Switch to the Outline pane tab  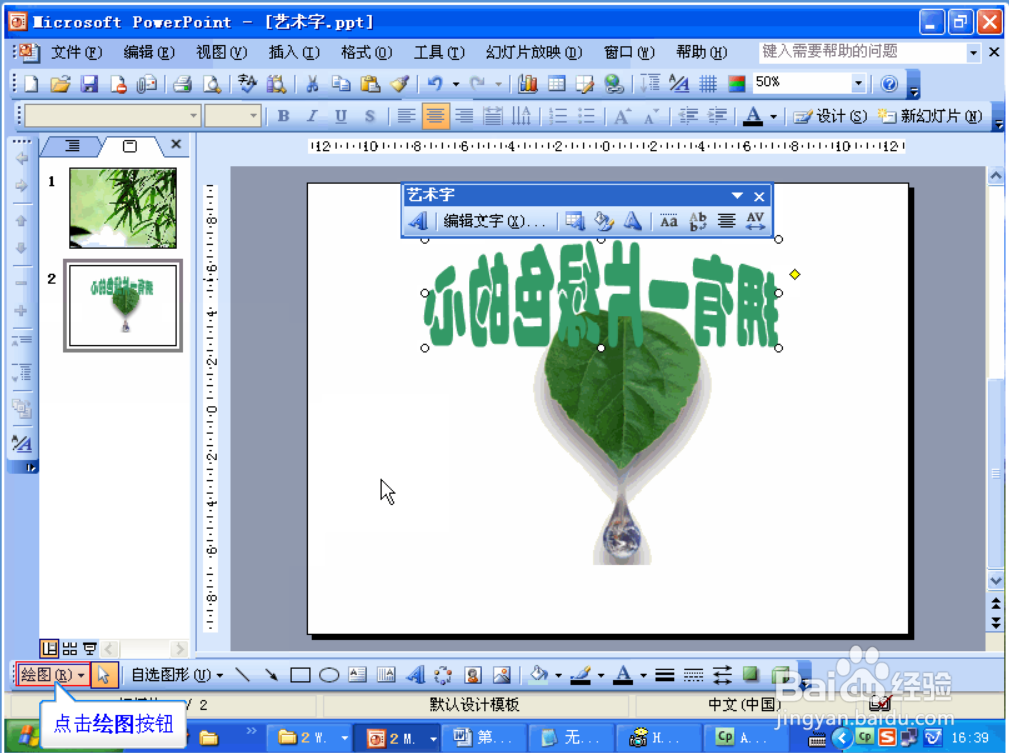[72, 146]
